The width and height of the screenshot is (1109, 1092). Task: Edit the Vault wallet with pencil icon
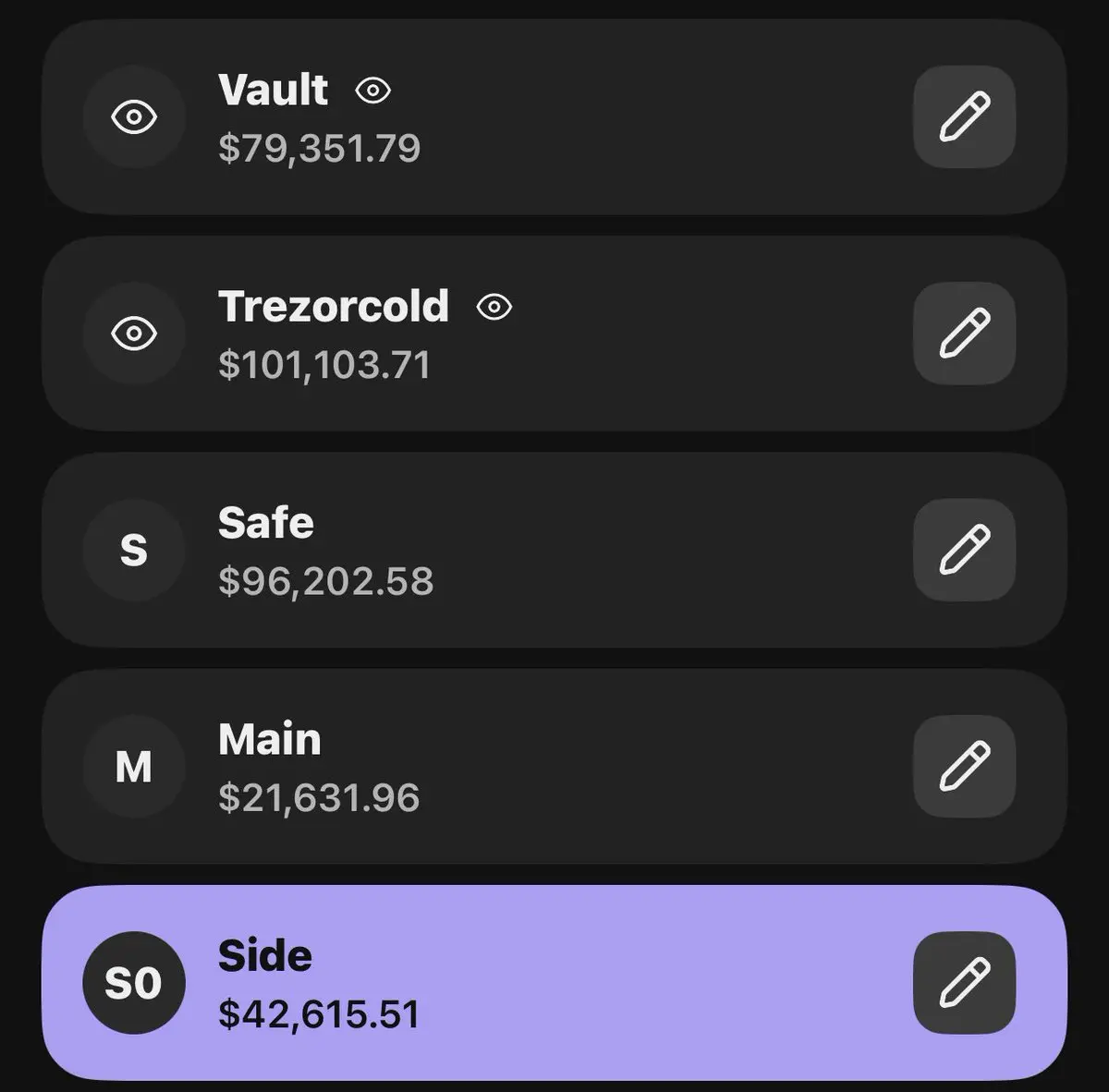click(964, 116)
